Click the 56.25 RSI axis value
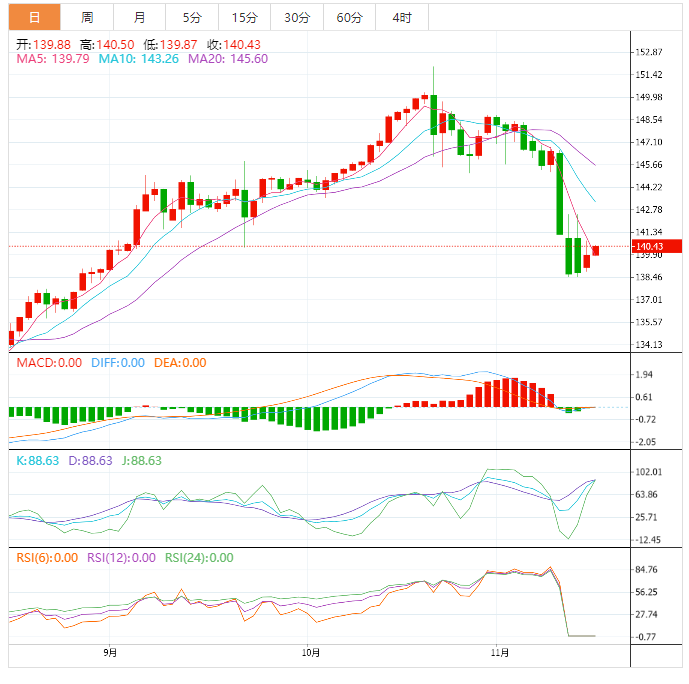 coord(646,592)
